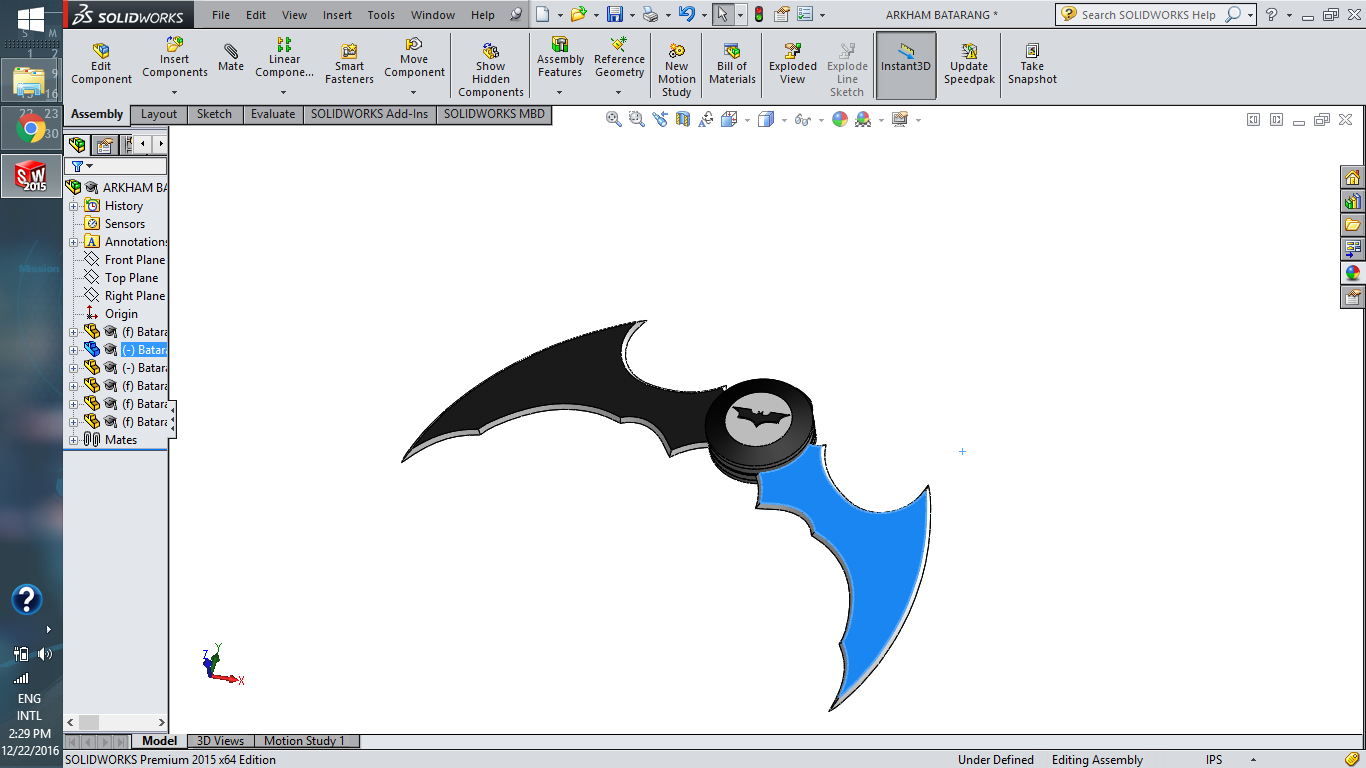This screenshot has width=1366, height=768.
Task: Switch to Sketch tab
Action: tap(214, 114)
